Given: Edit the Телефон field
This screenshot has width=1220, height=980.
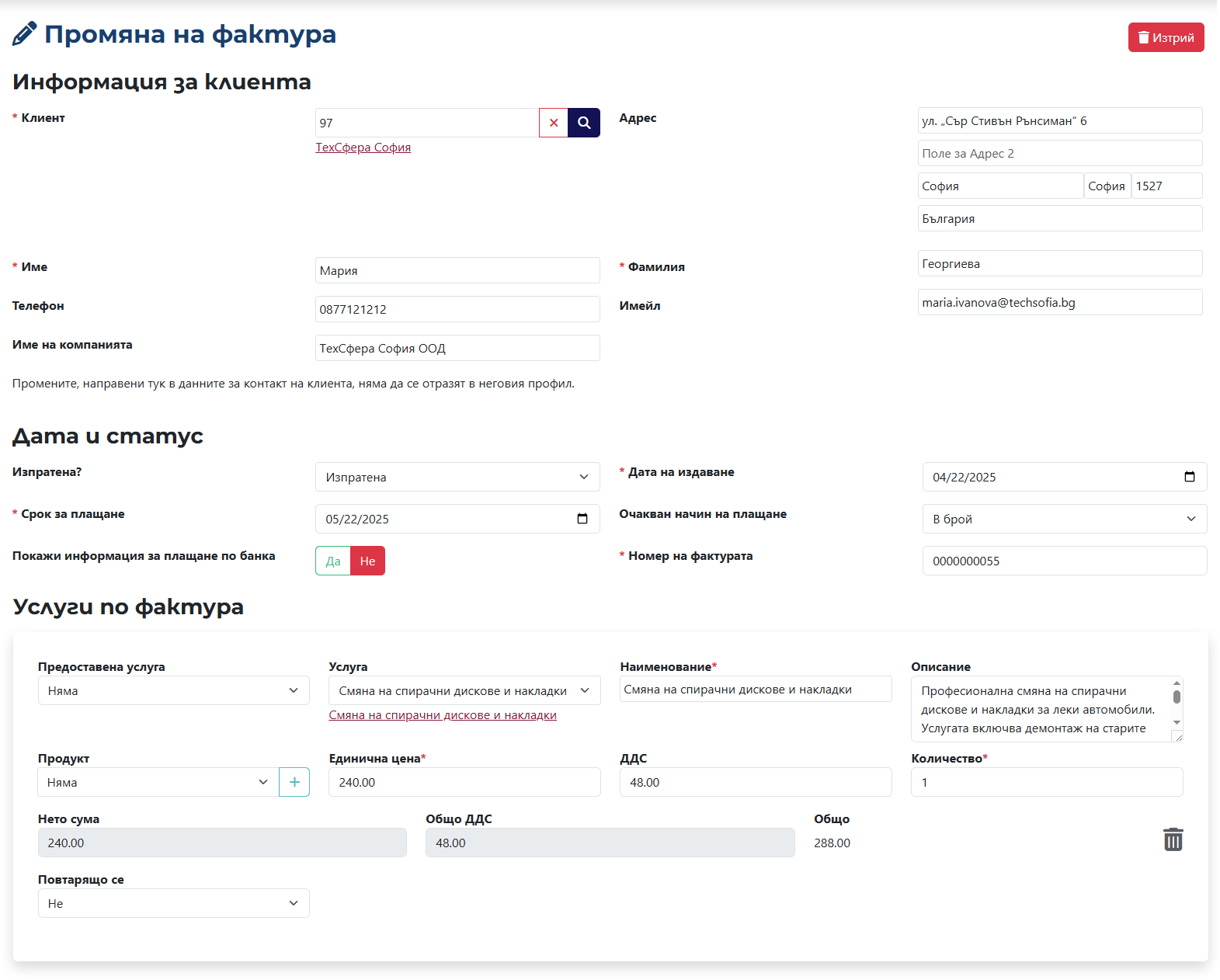Looking at the screenshot, I should (457, 309).
